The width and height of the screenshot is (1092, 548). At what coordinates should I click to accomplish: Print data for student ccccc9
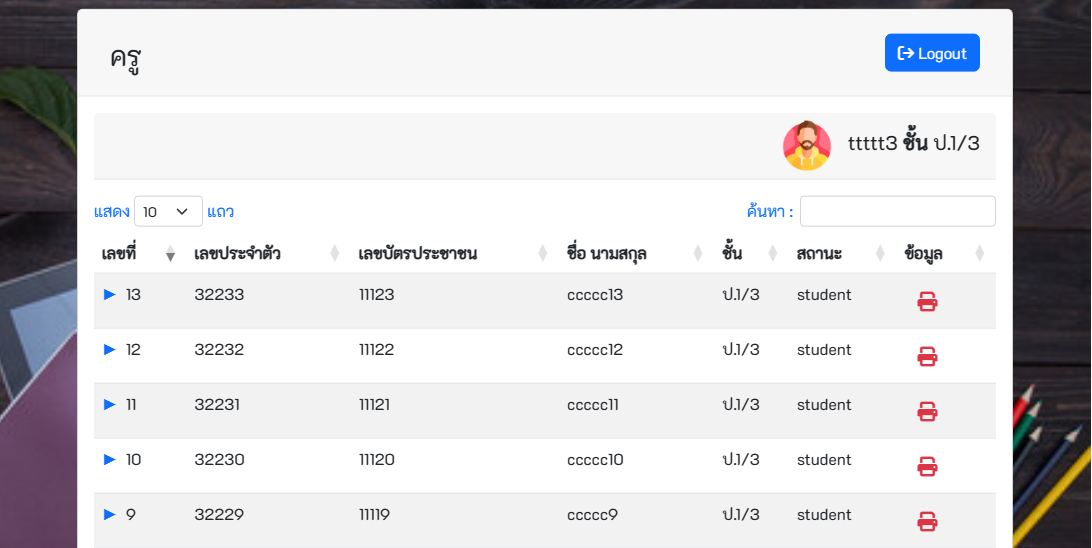pyautogui.click(x=927, y=522)
